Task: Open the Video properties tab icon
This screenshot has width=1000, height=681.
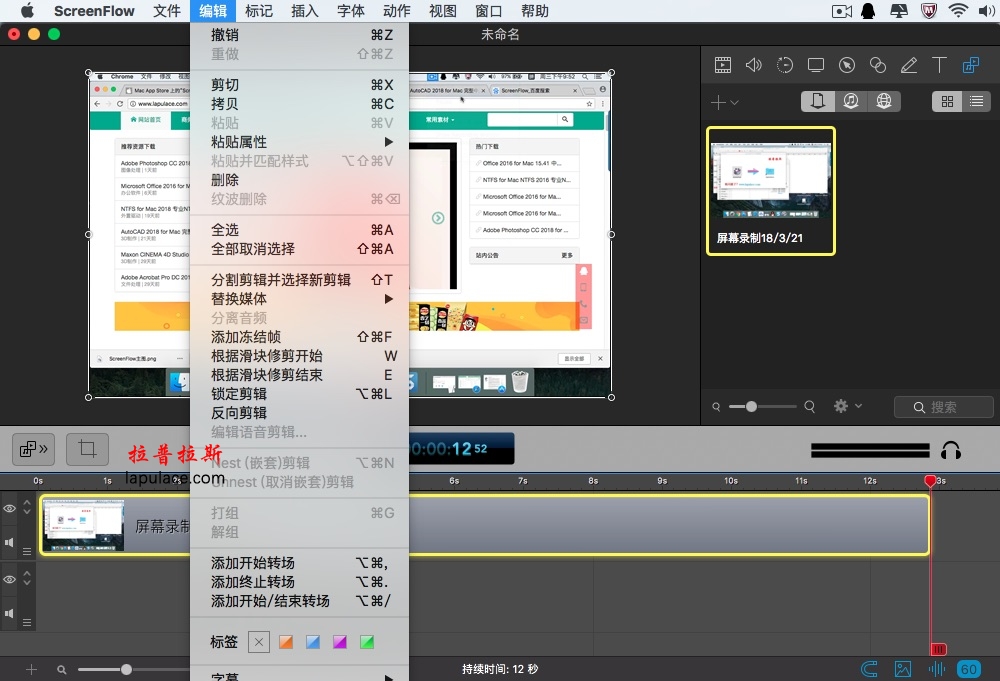Action: pos(723,65)
